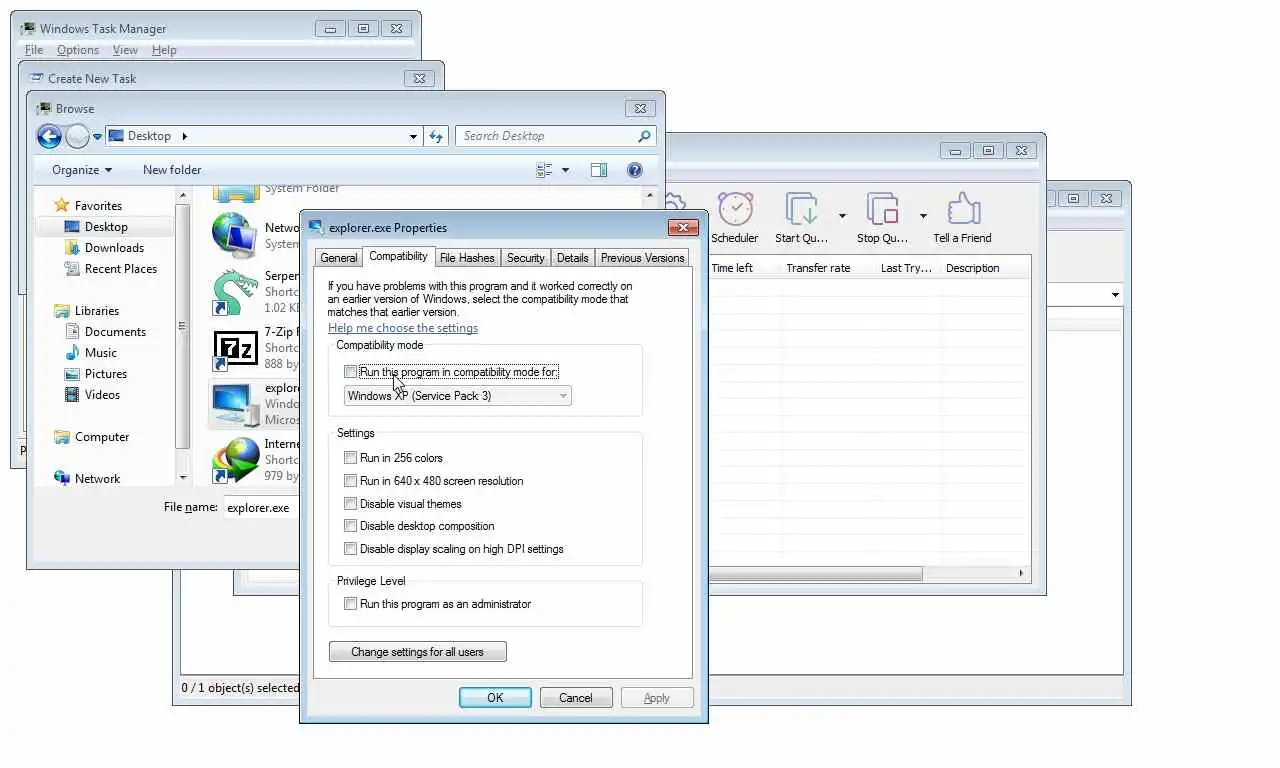This screenshot has height=768, width=1280.
Task: Click the Cancel button in Properties
Action: click(x=576, y=698)
